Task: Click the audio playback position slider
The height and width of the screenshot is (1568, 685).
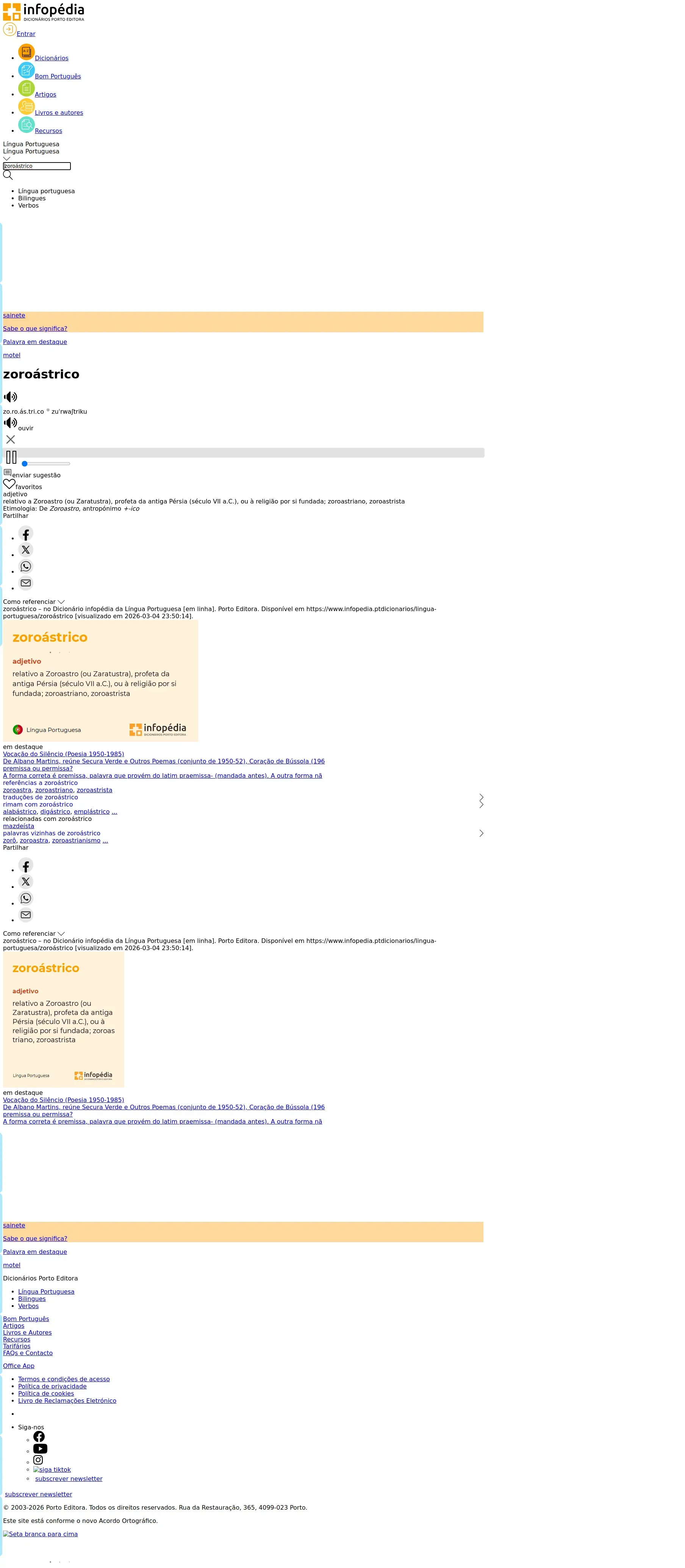Action: (x=46, y=464)
